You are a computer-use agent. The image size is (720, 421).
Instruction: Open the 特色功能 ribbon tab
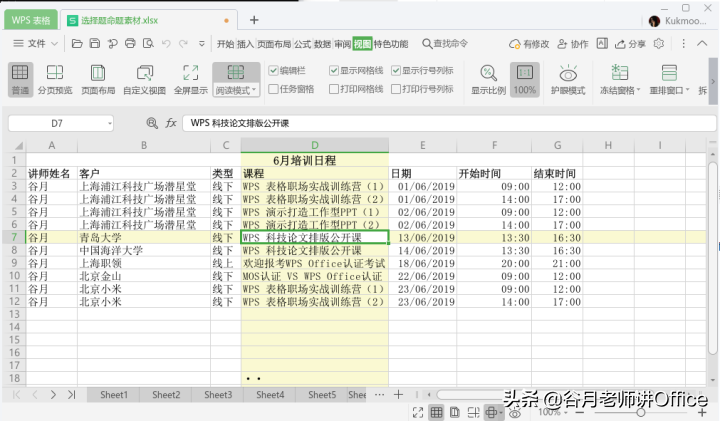pos(391,44)
